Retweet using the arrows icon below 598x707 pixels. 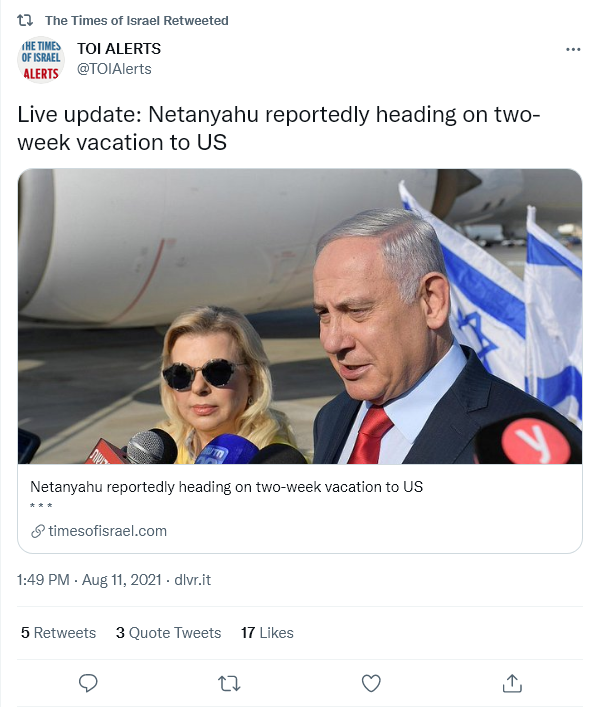click(x=229, y=684)
